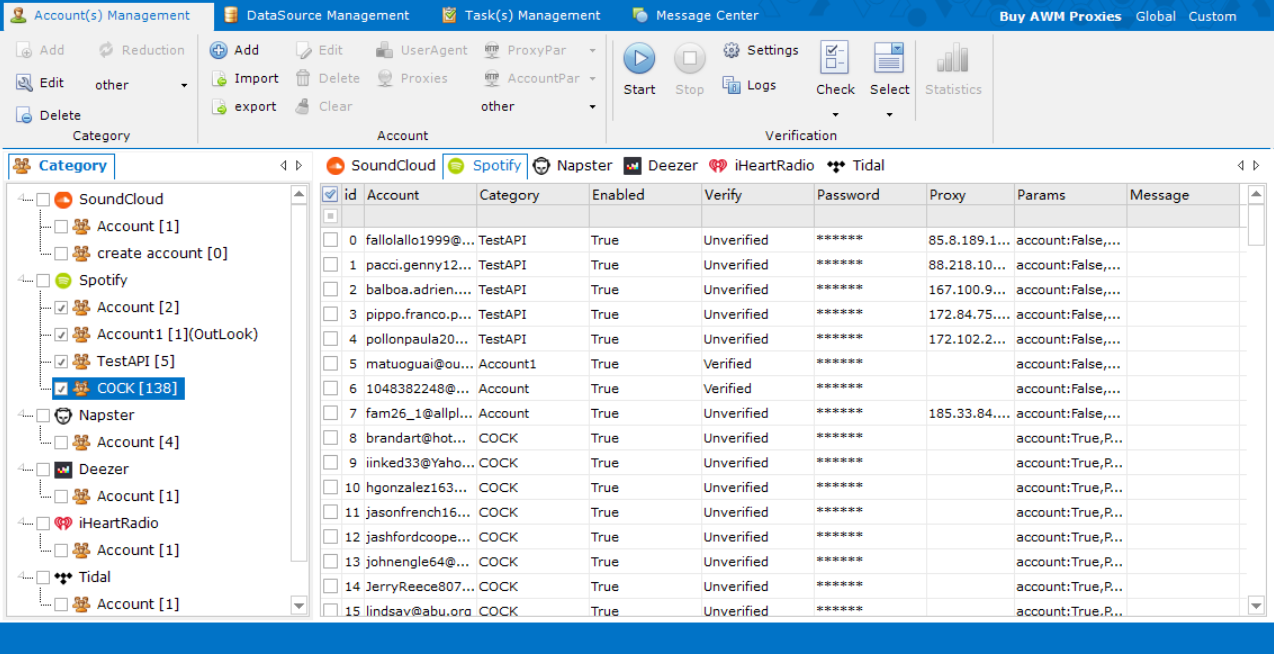The width and height of the screenshot is (1274, 654).
Task: Toggle the select-all checkbox in table header
Action: coord(330,194)
